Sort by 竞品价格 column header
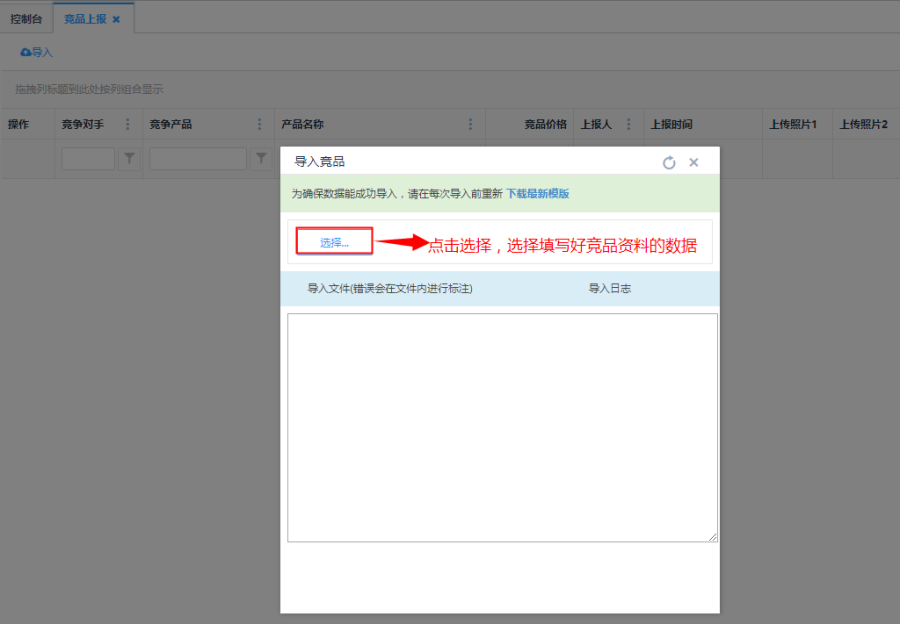Viewport: 900px width, 624px height. pos(545,124)
